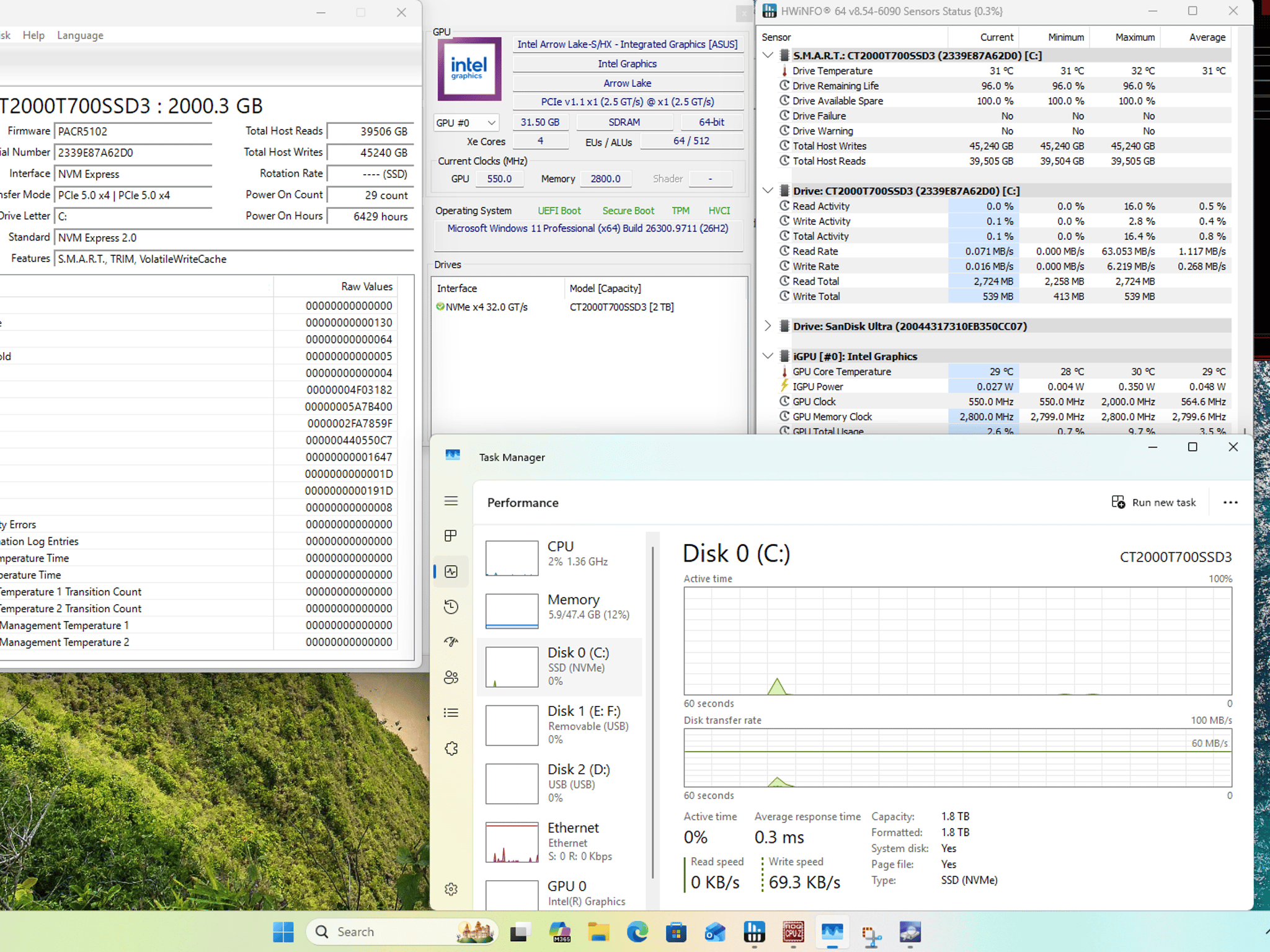The height and width of the screenshot is (952, 1270).
Task: Click the Task Manager sidebar list scrollbar
Action: 652,713
